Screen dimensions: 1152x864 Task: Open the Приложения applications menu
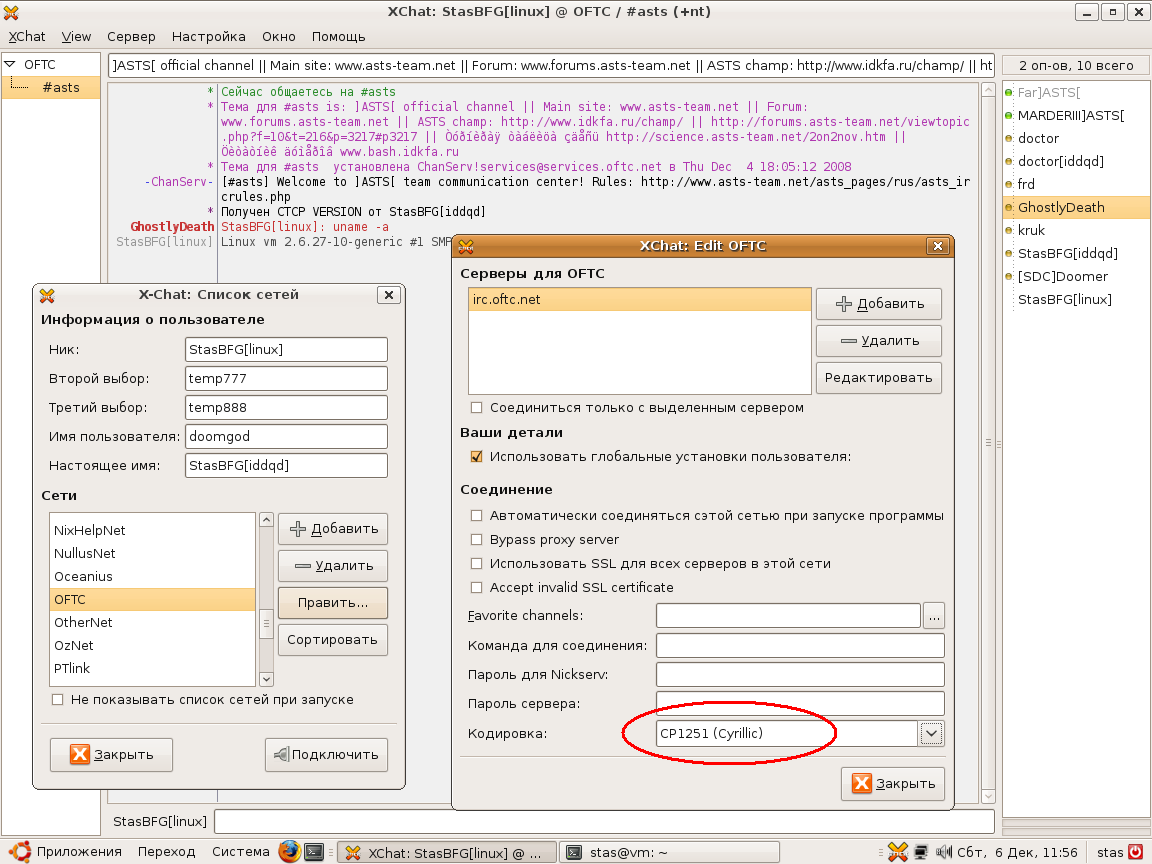coord(66,852)
